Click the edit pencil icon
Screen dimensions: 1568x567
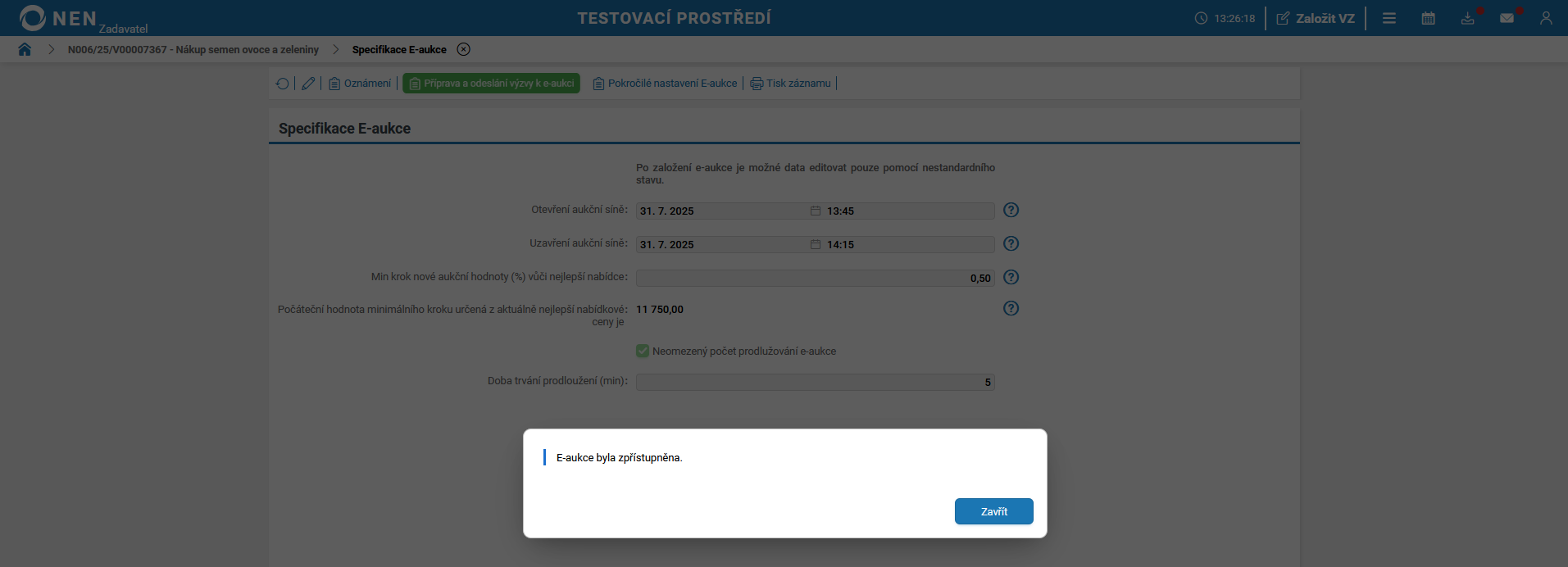(308, 84)
